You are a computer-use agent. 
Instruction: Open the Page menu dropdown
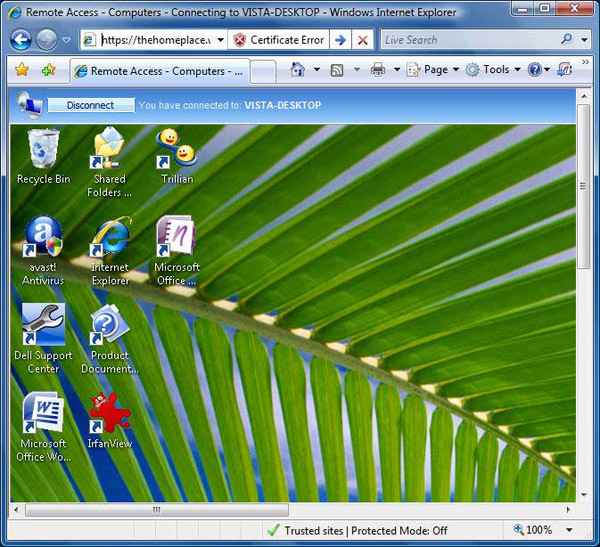(x=432, y=70)
